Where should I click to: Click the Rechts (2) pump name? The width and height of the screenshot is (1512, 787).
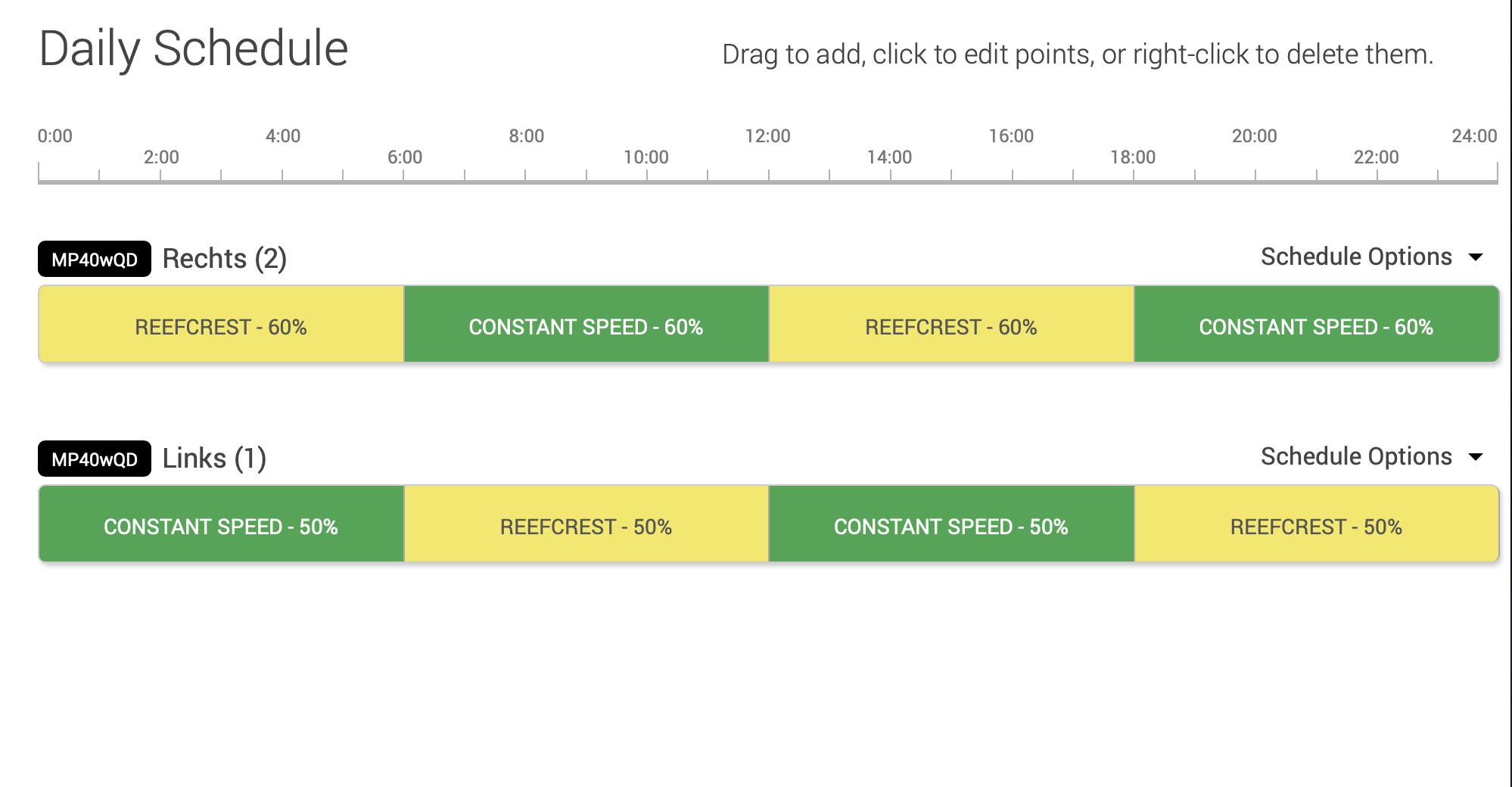tap(224, 259)
